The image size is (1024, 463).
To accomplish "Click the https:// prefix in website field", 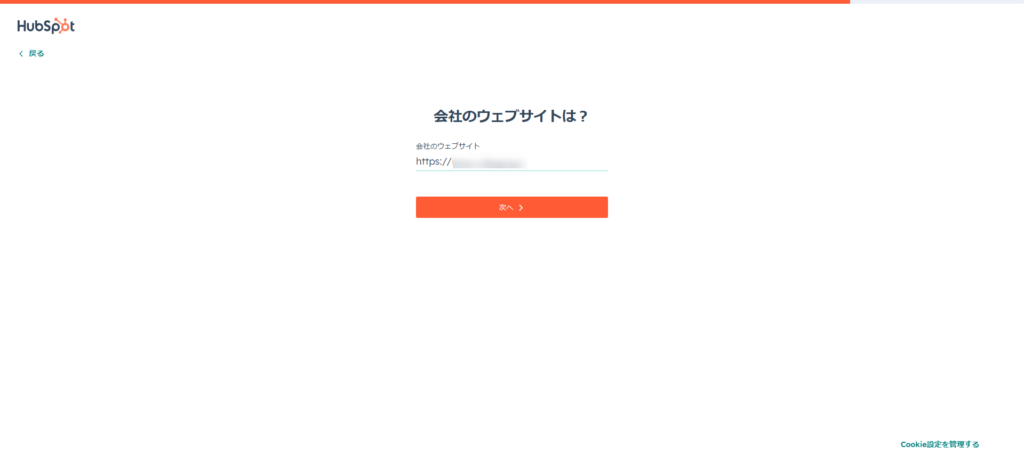I will [434, 161].
